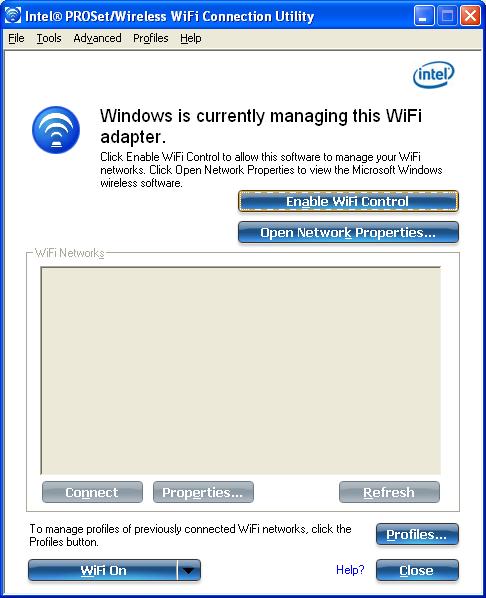Click the Intel logo in the corner
The width and height of the screenshot is (486, 598).
point(434,74)
